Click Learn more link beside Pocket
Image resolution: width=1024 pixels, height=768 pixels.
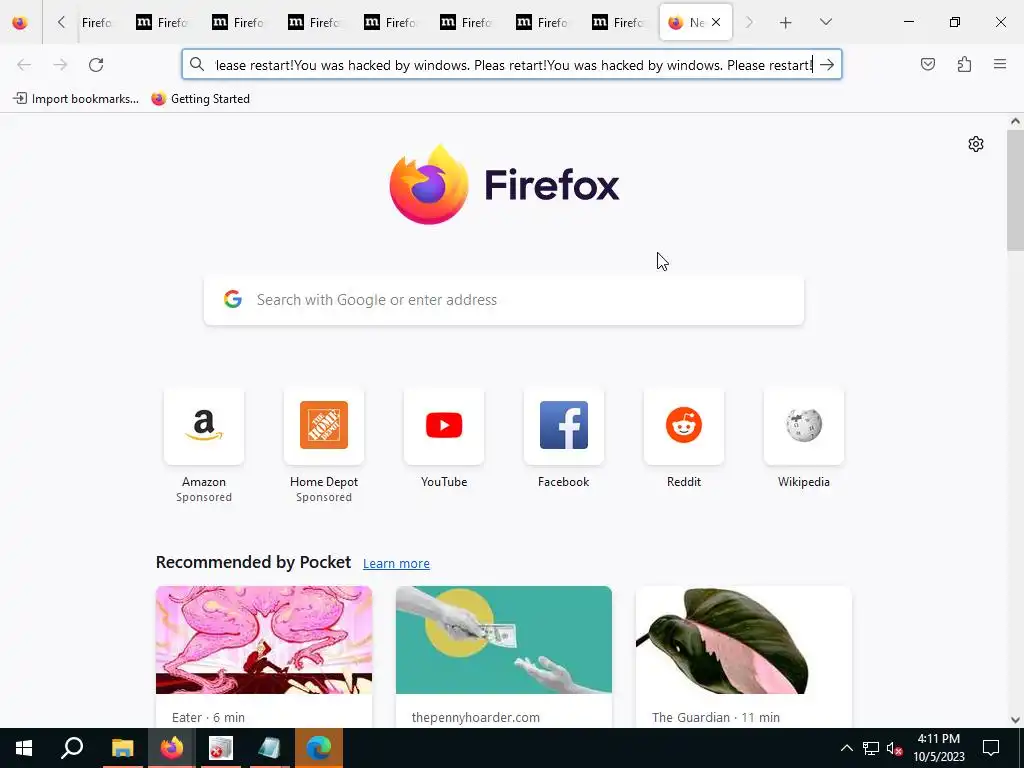click(x=396, y=563)
